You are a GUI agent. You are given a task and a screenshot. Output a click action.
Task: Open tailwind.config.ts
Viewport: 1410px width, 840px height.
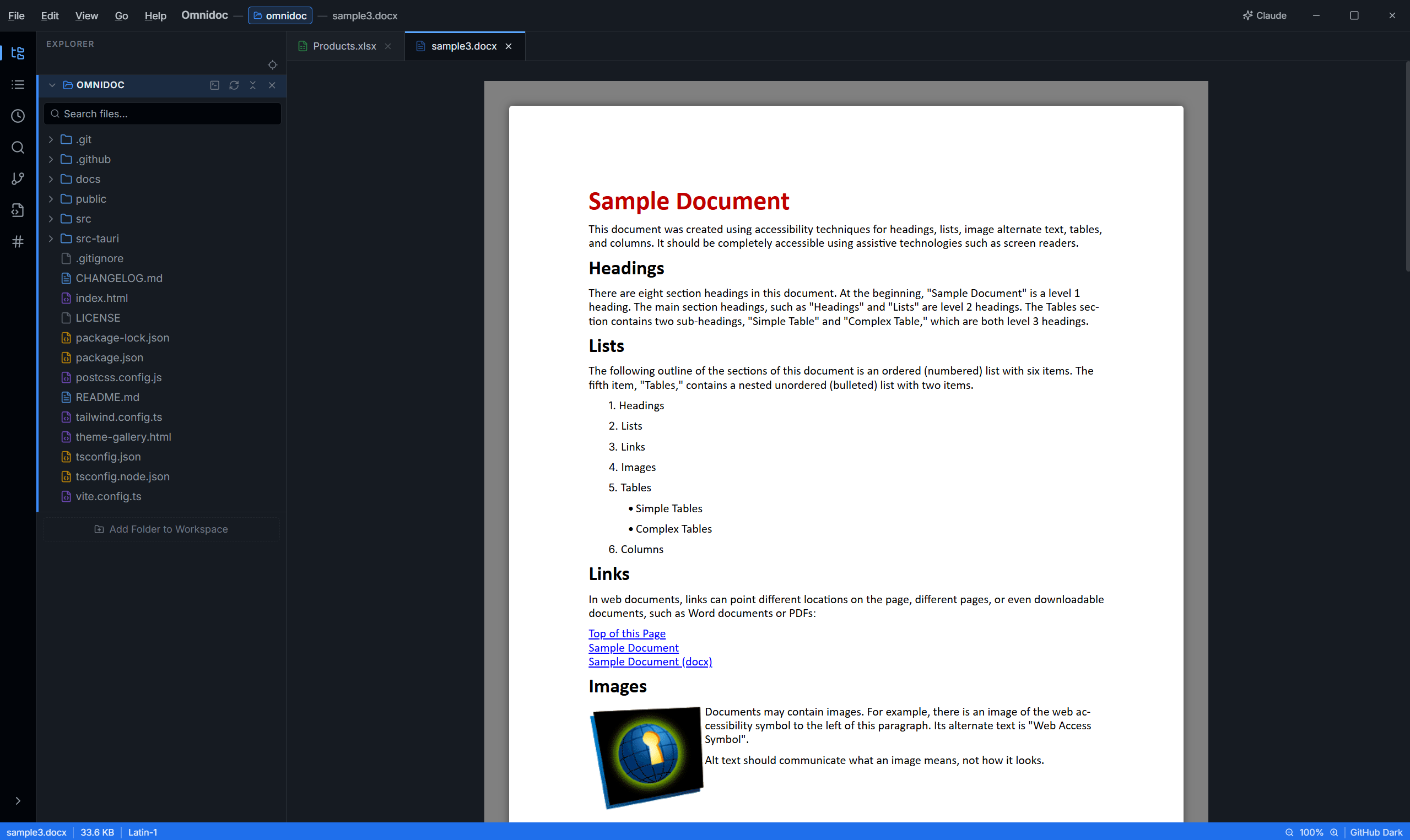(x=163, y=416)
